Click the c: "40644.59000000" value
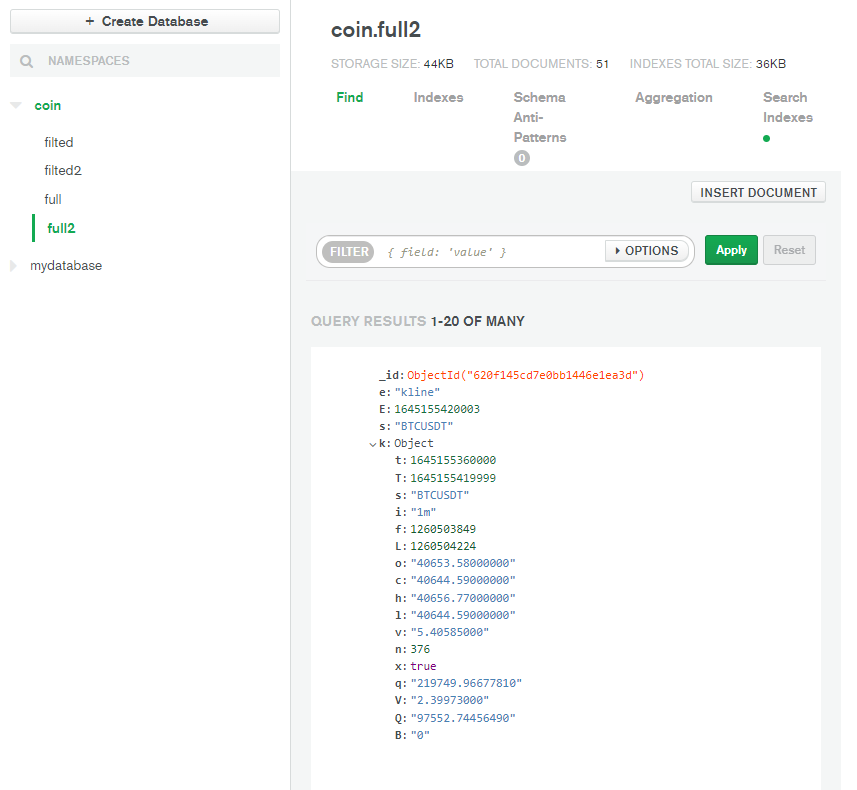Image resolution: width=857 pixels, height=790 pixels. click(x=463, y=580)
